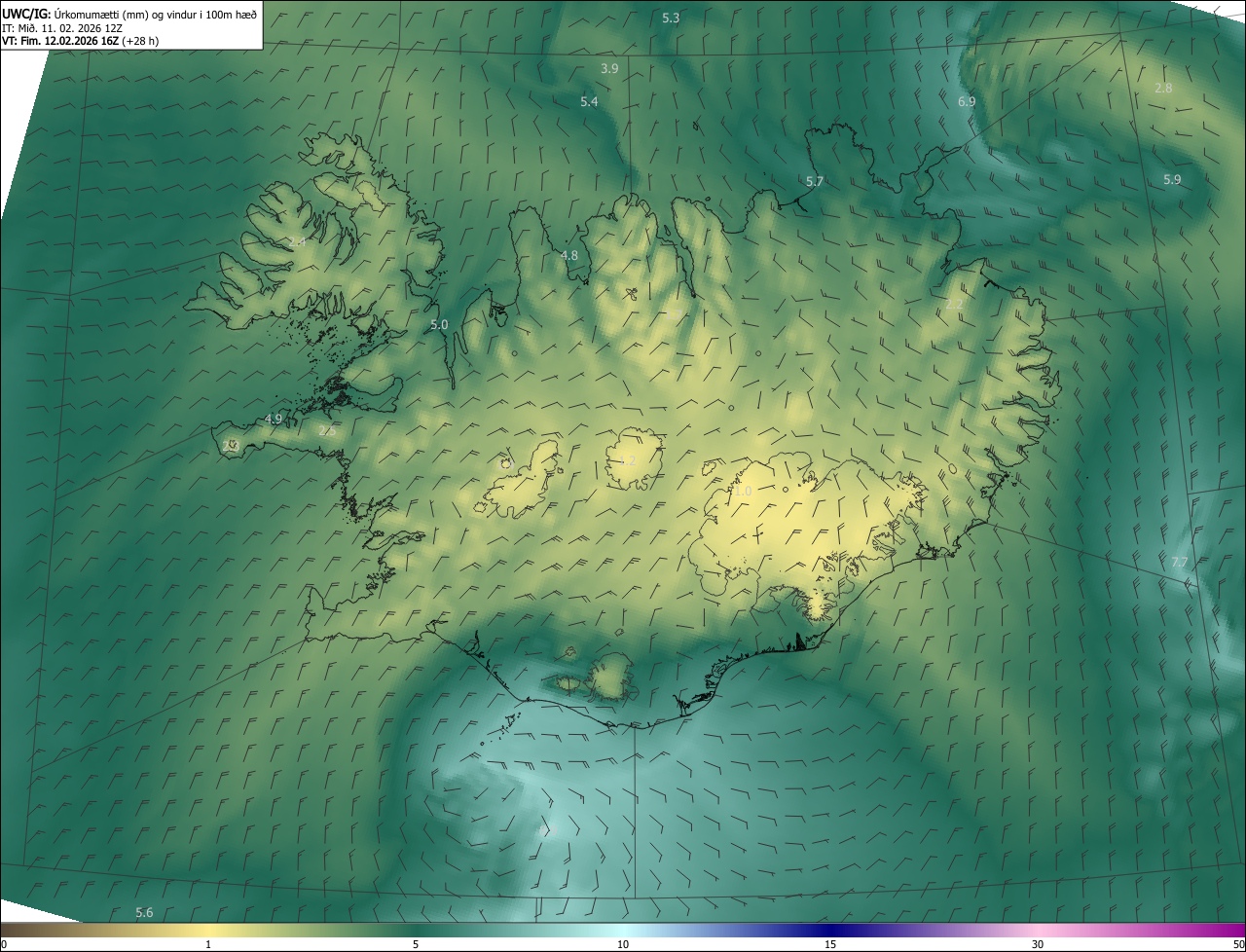Click the 10 tick on the color scale

[623, 944]
